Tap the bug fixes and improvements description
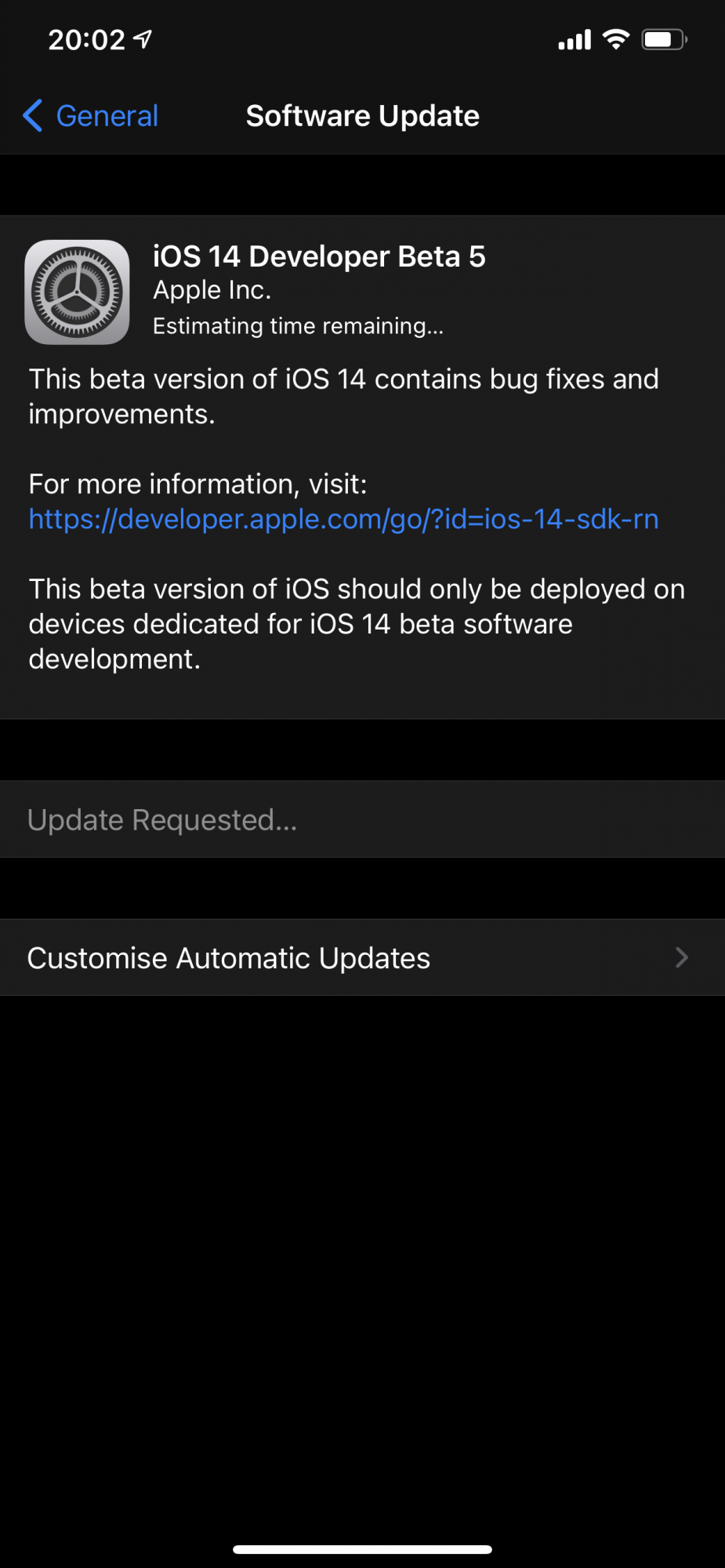This screenshot has height=1568, width=725. click(343, 397)
